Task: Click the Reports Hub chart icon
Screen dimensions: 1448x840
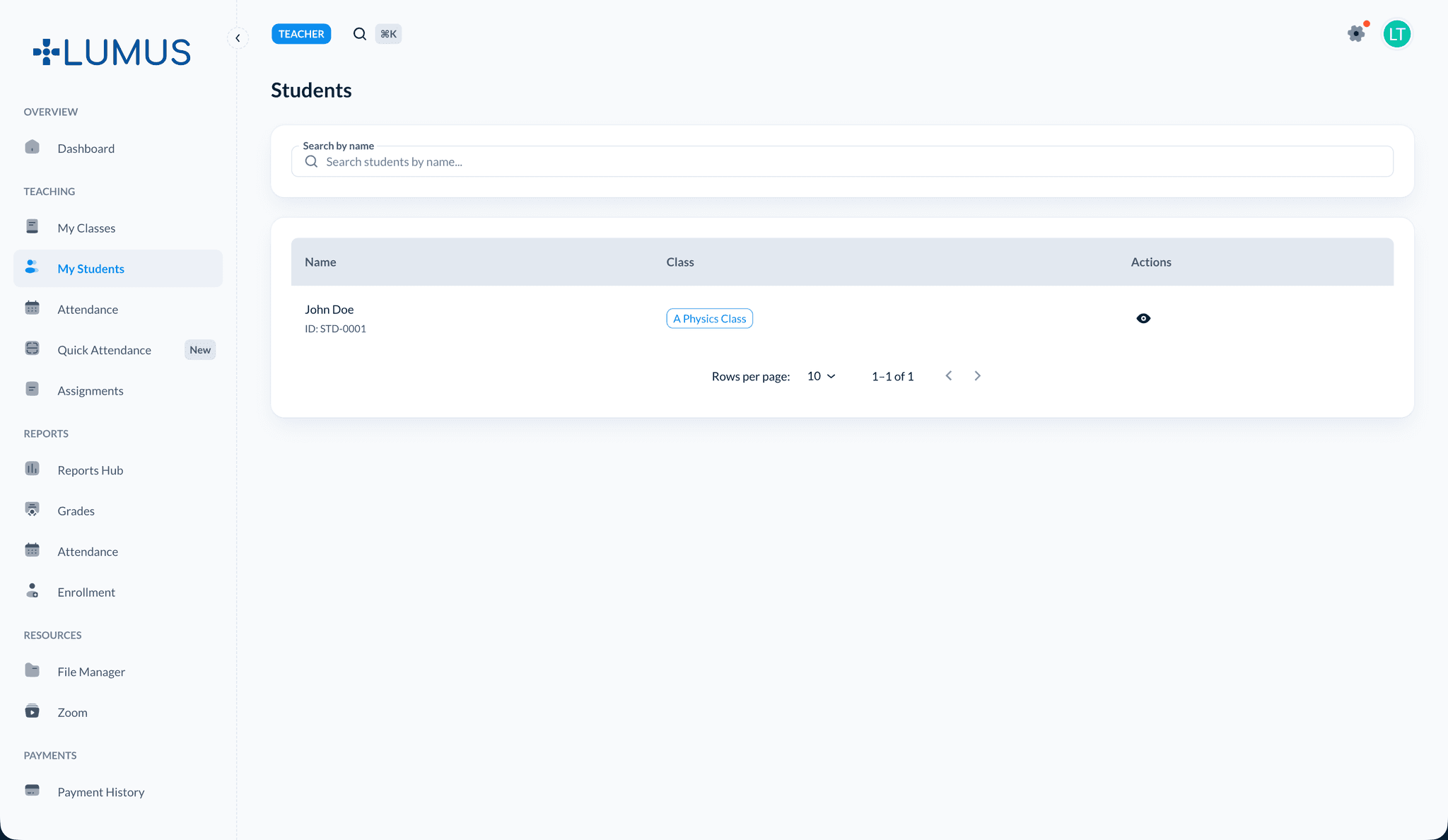Action: click(33, 469)
